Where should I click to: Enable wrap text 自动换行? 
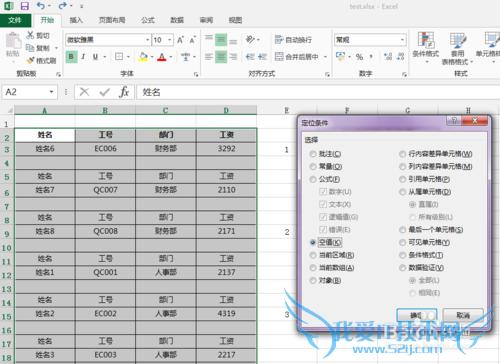(293, 40)
